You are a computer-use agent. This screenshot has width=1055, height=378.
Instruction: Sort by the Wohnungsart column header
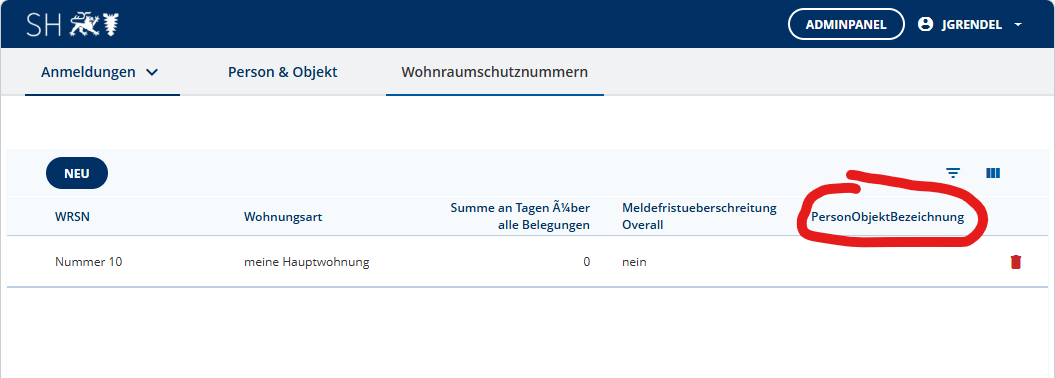click(283, 217)
